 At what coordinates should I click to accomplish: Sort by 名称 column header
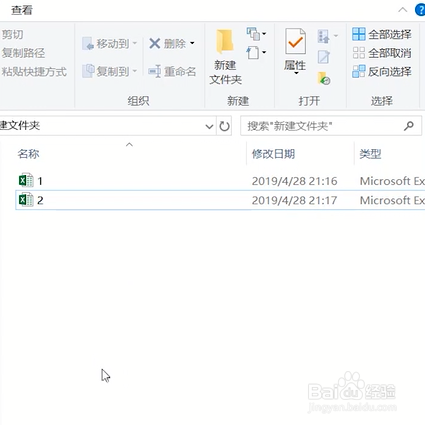(29, 154)
